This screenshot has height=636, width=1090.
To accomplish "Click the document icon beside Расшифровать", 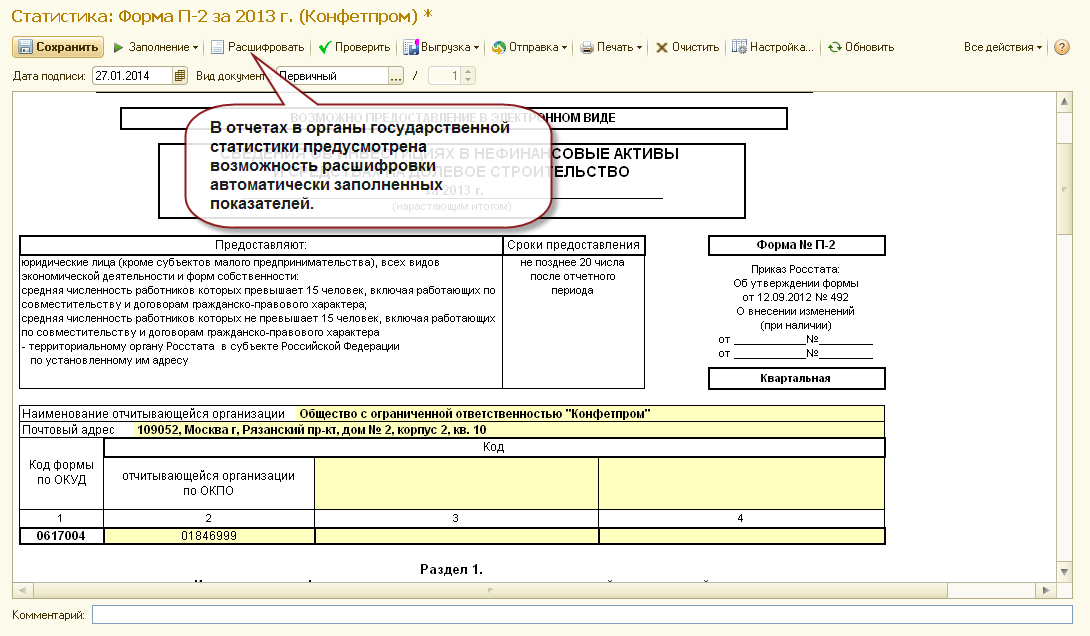I will (x=218, y=47).
